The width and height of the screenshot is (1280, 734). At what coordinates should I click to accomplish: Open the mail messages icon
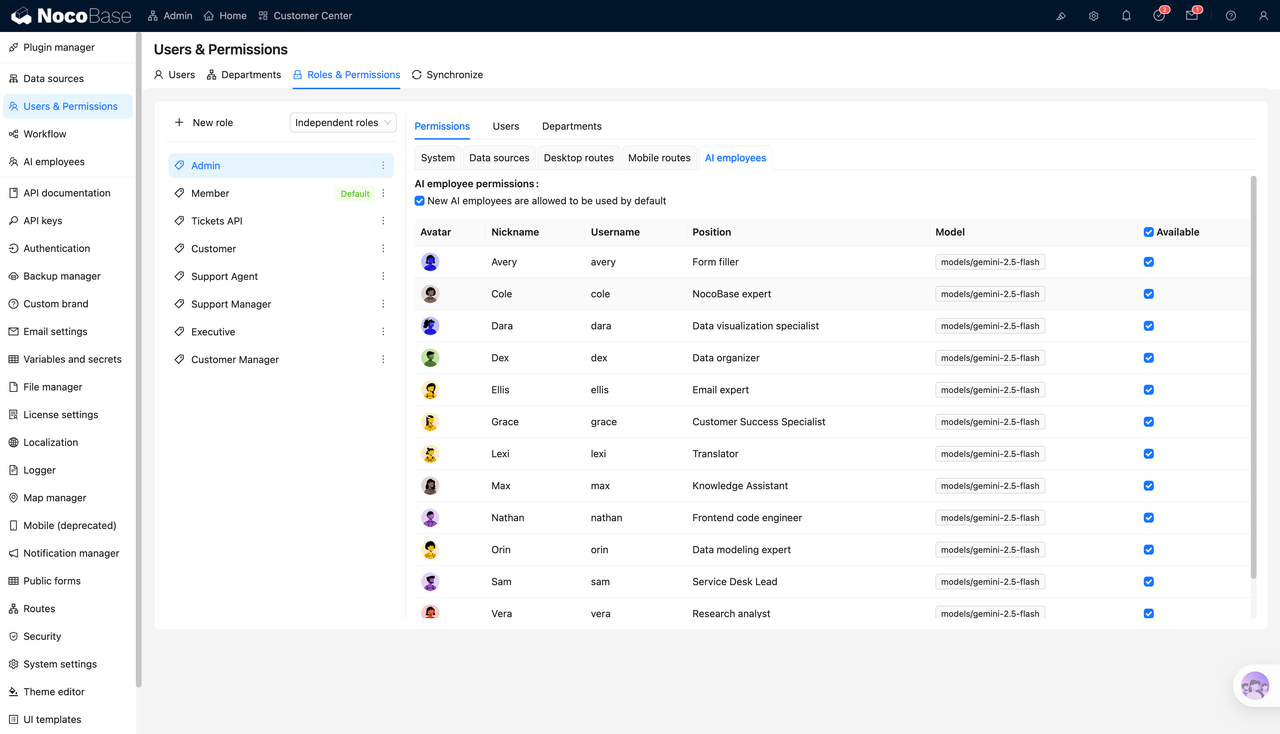pos(1191,16)
